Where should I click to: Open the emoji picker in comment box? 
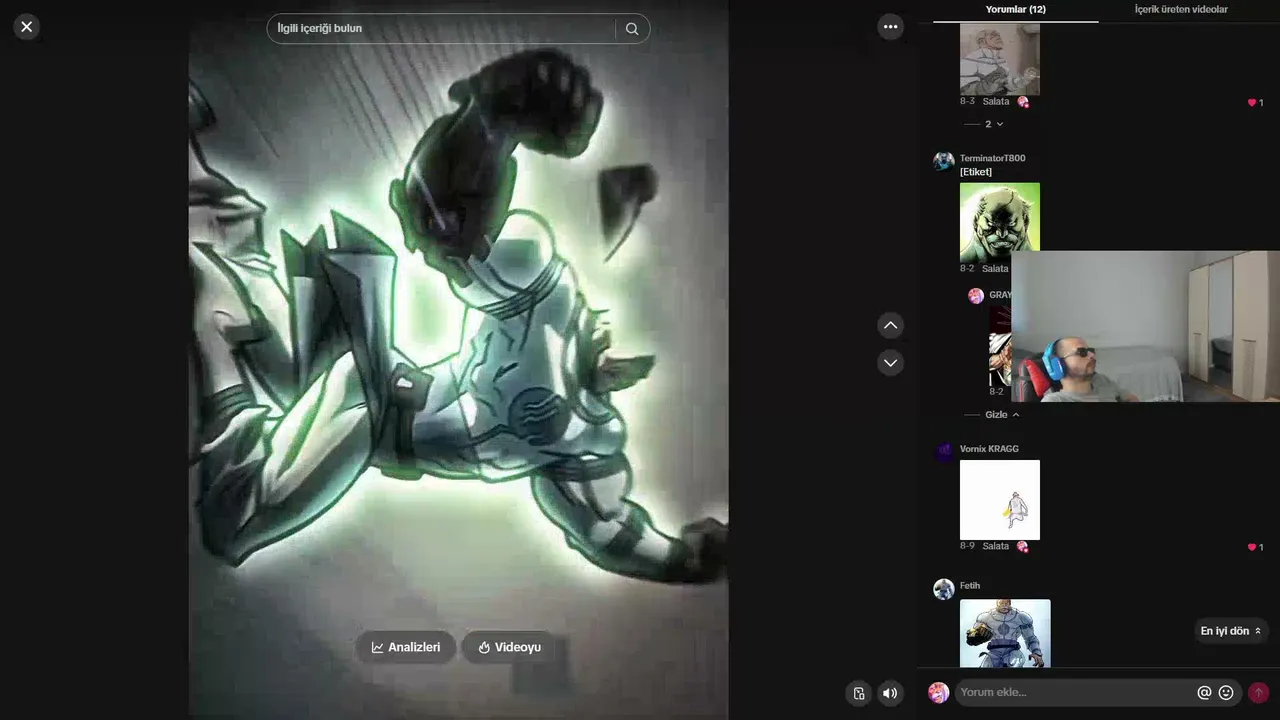click(x=1226, y=692)
